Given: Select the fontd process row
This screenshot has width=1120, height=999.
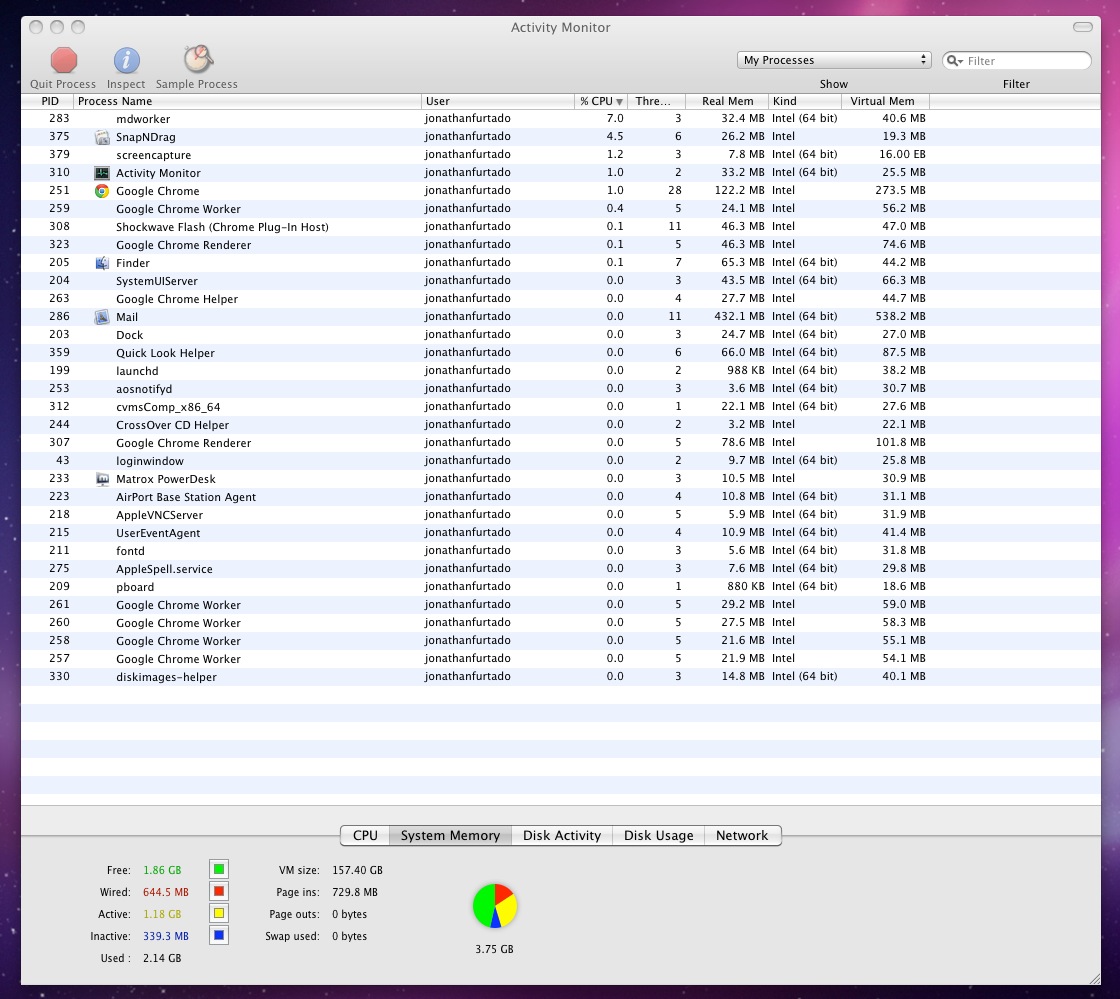Looking at the screenshot, I should [561, 551].
